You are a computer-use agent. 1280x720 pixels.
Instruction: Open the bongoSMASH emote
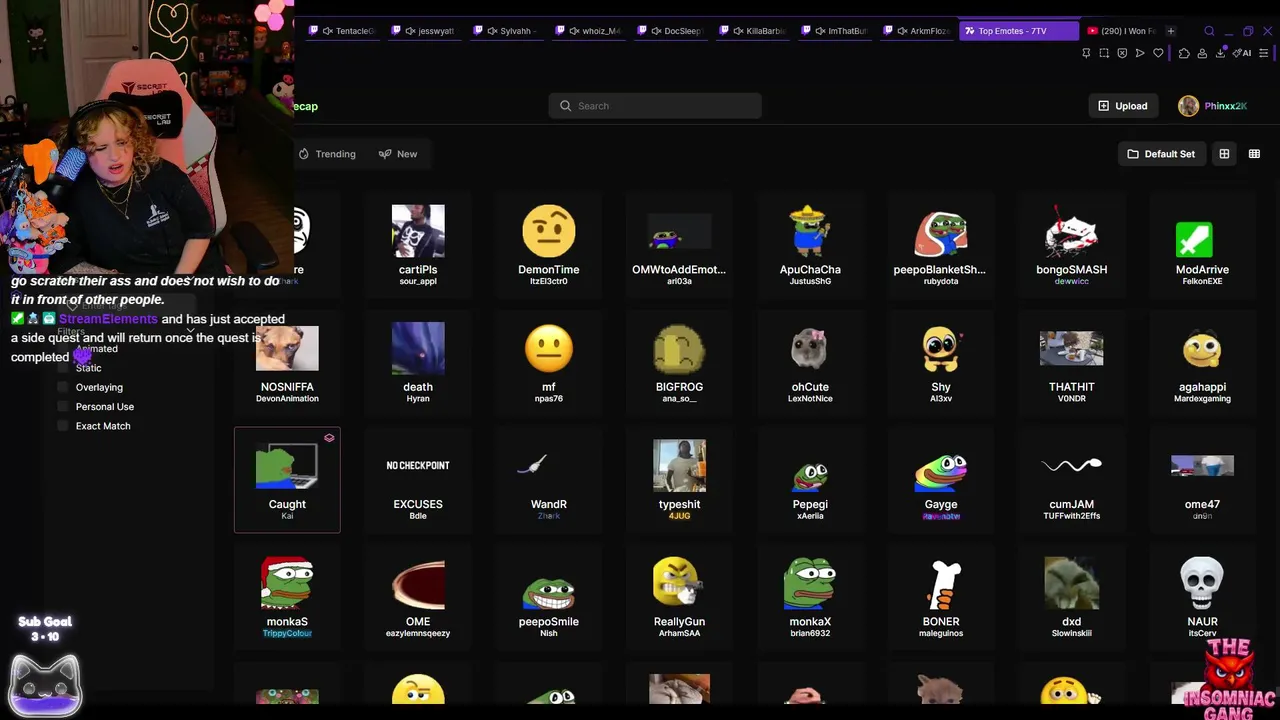pyautogui.click(x=1071, y=244)
